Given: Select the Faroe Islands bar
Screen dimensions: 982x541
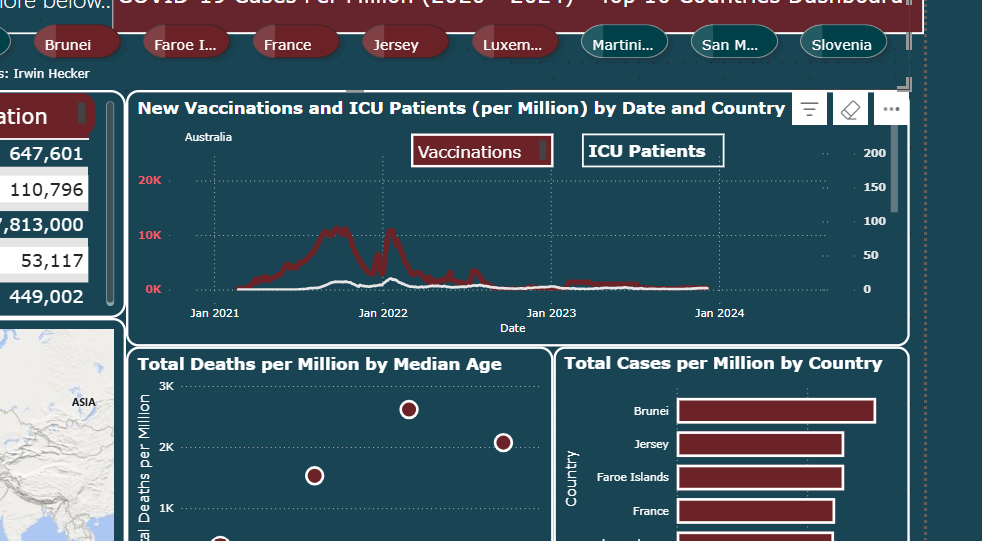Looking at the screenshot, I should pos(759,477).
